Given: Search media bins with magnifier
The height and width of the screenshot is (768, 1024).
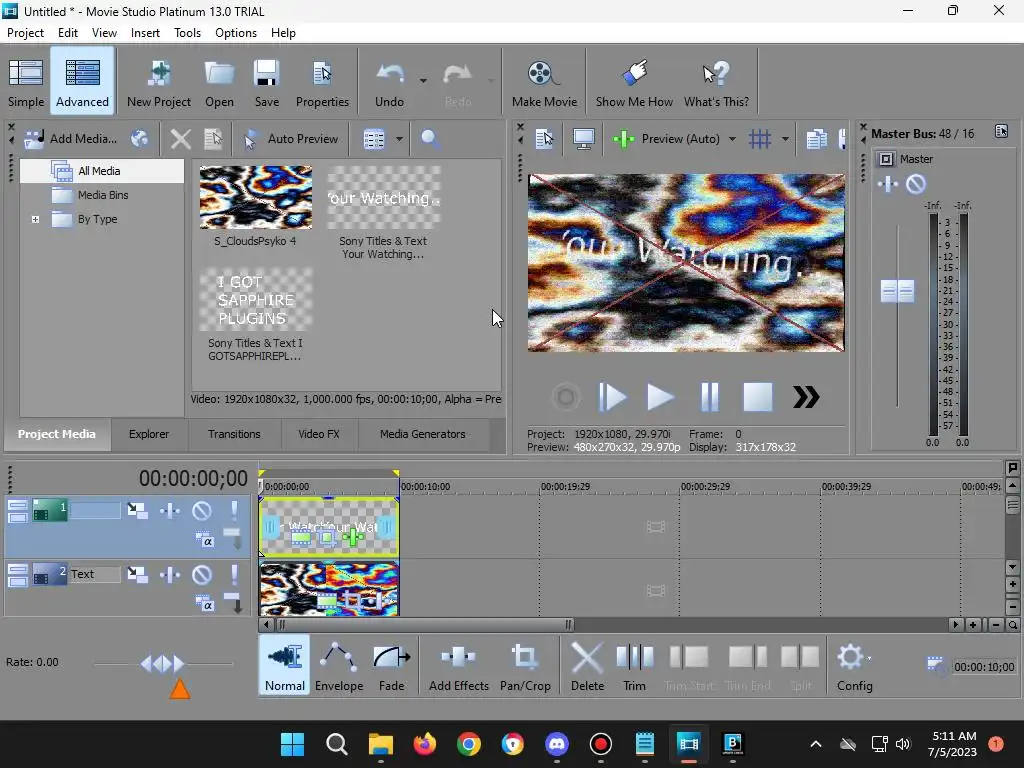Looking at the screenshot, I should 430,138.
